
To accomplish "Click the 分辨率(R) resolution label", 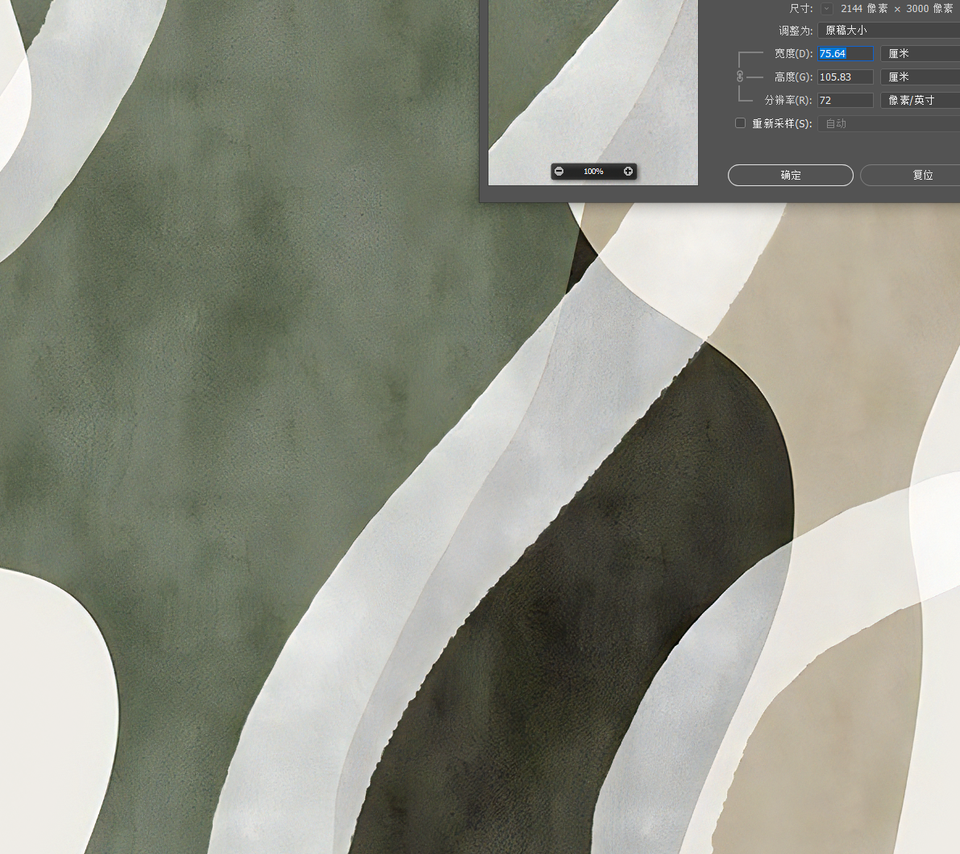I will coord(788,100).
